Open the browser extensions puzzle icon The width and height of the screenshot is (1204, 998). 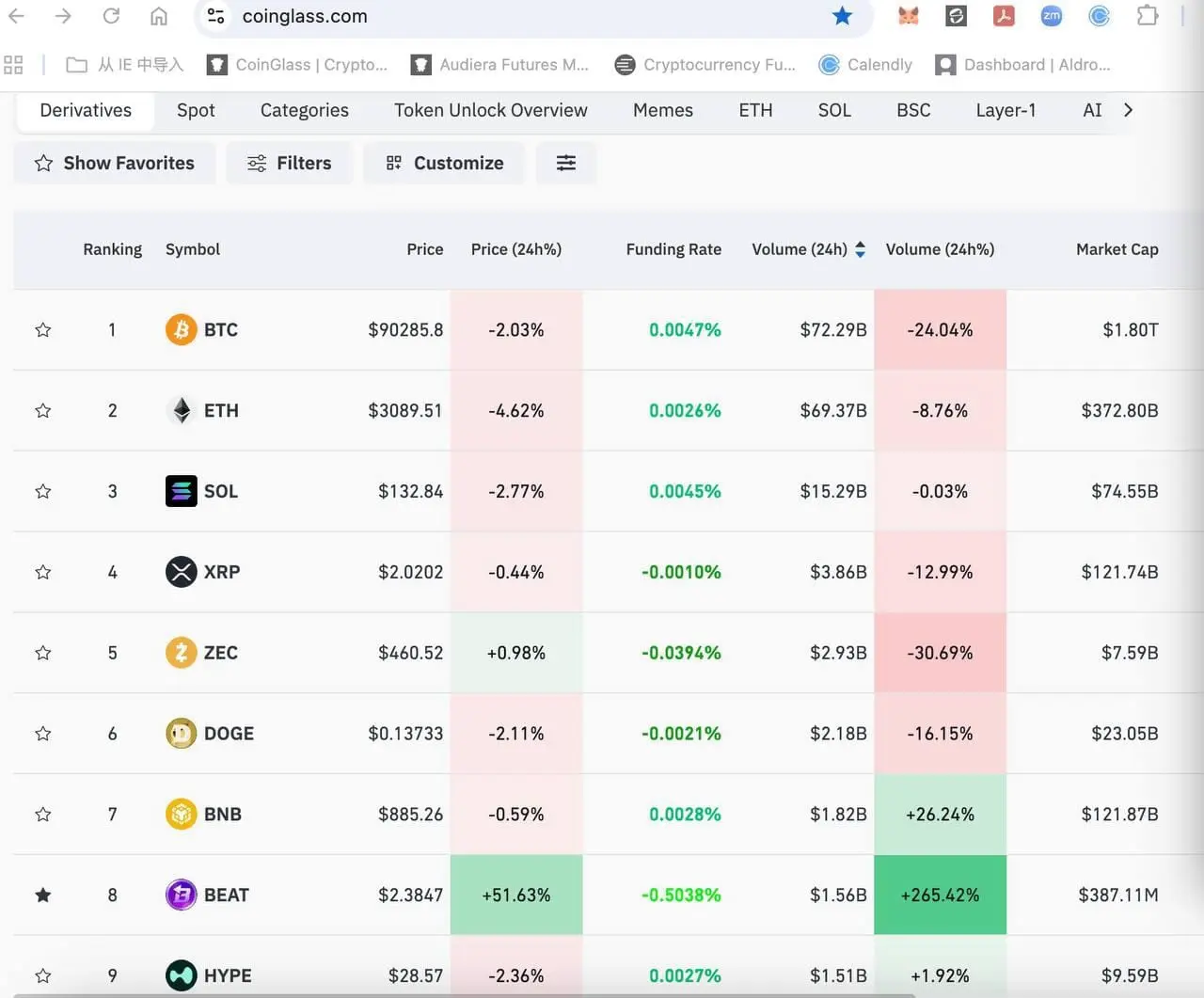[x=1147, y=16]
